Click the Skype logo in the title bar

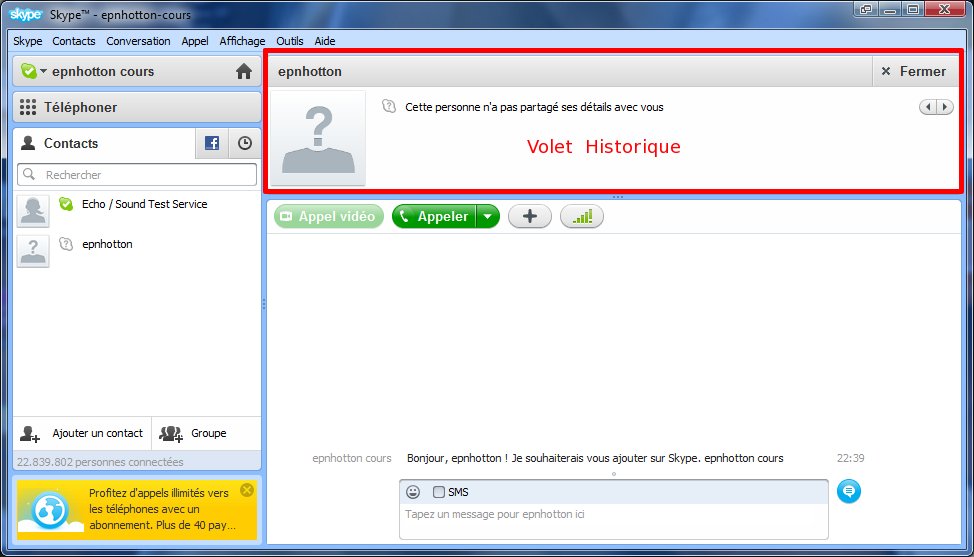[x=25, y=14]
